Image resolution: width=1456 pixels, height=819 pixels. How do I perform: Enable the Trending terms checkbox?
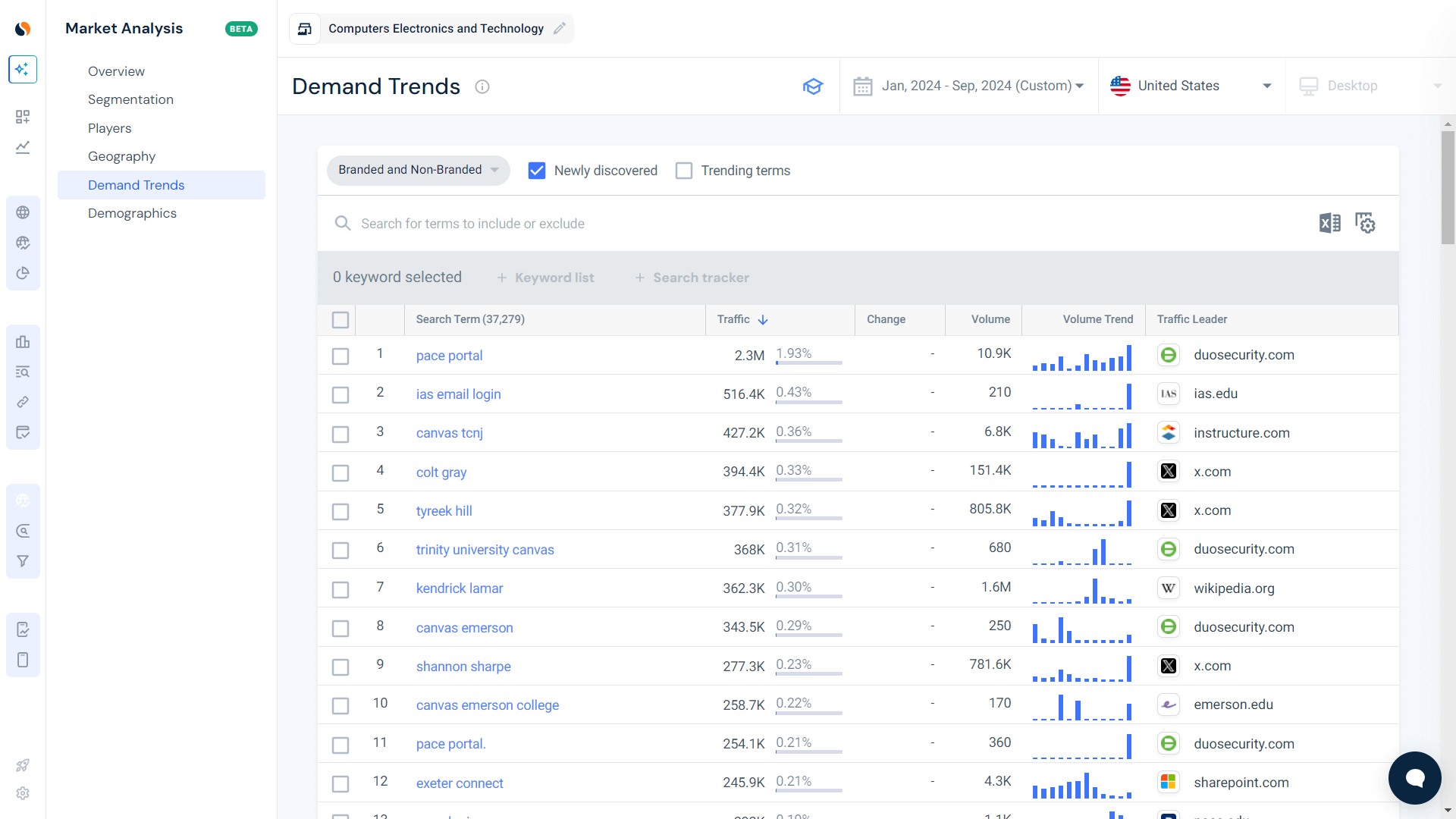tap(684, 171)
